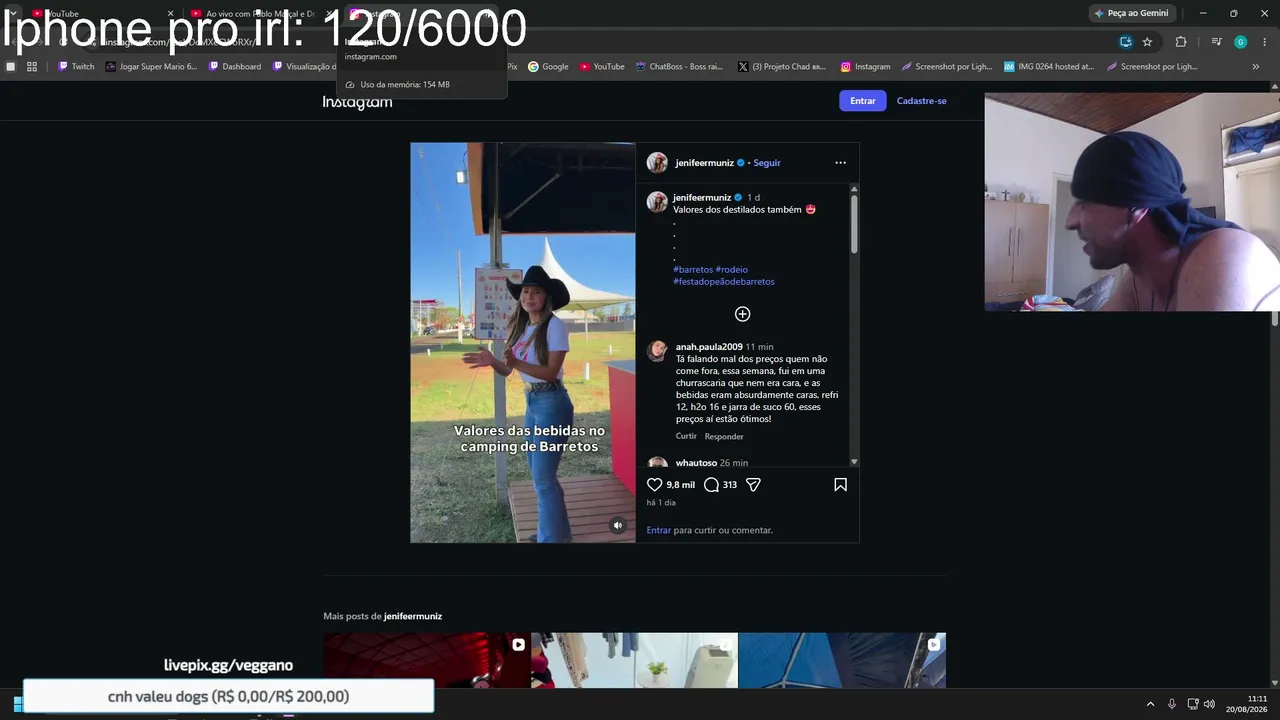Open Chrome's three-dot menu
This screenshot has width=1280, height=720.
(x=1265, y=42)
